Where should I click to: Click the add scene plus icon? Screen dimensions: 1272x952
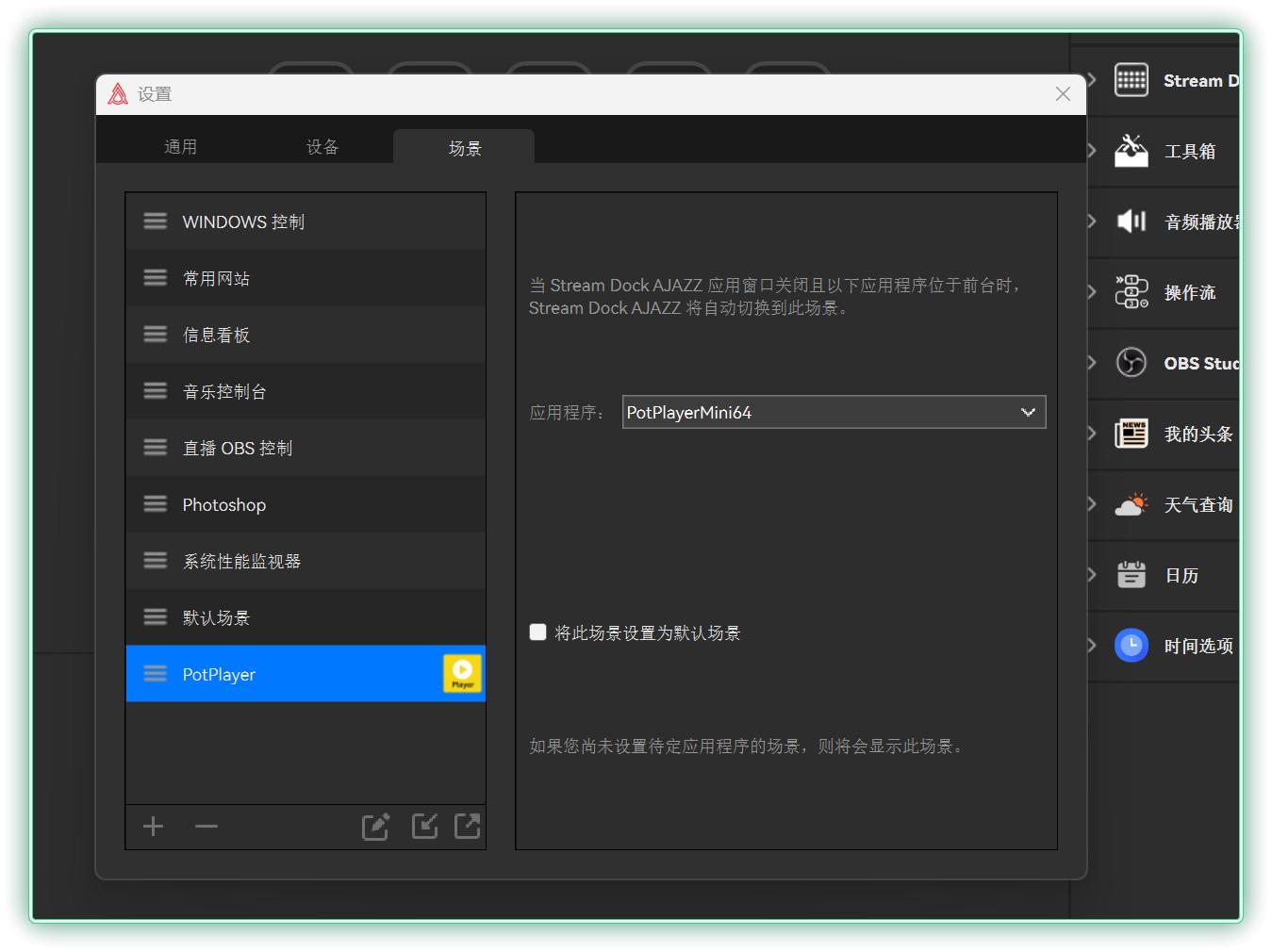[x=153, y=827]
